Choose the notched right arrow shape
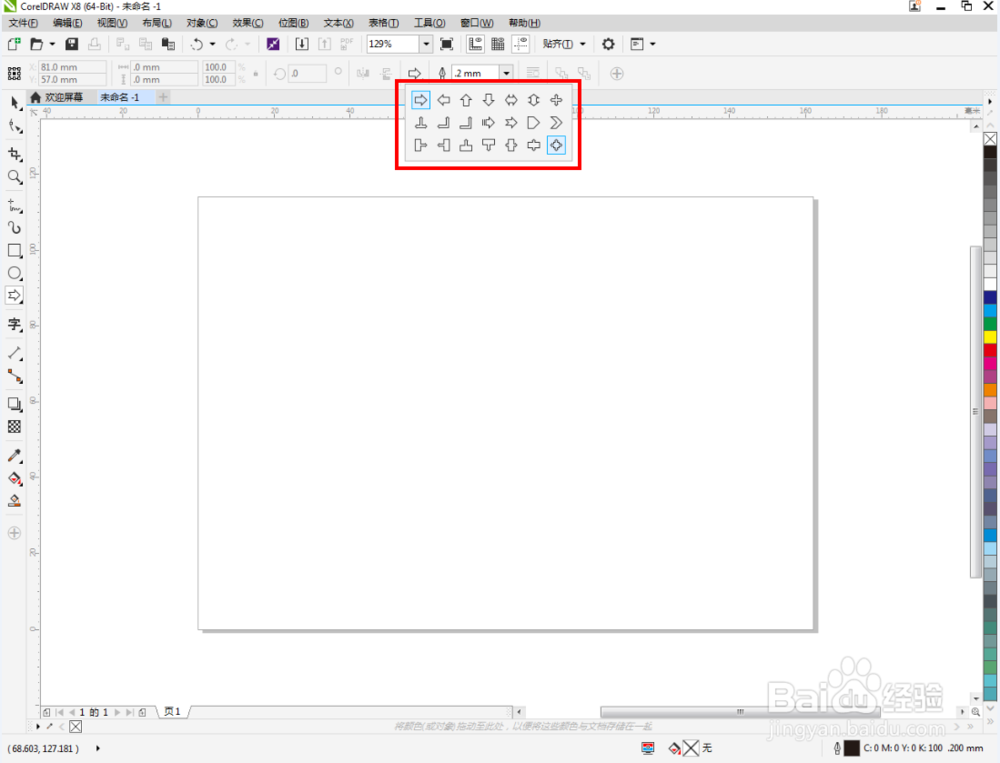Screen dimensions: 1000x763 [511, 122]
